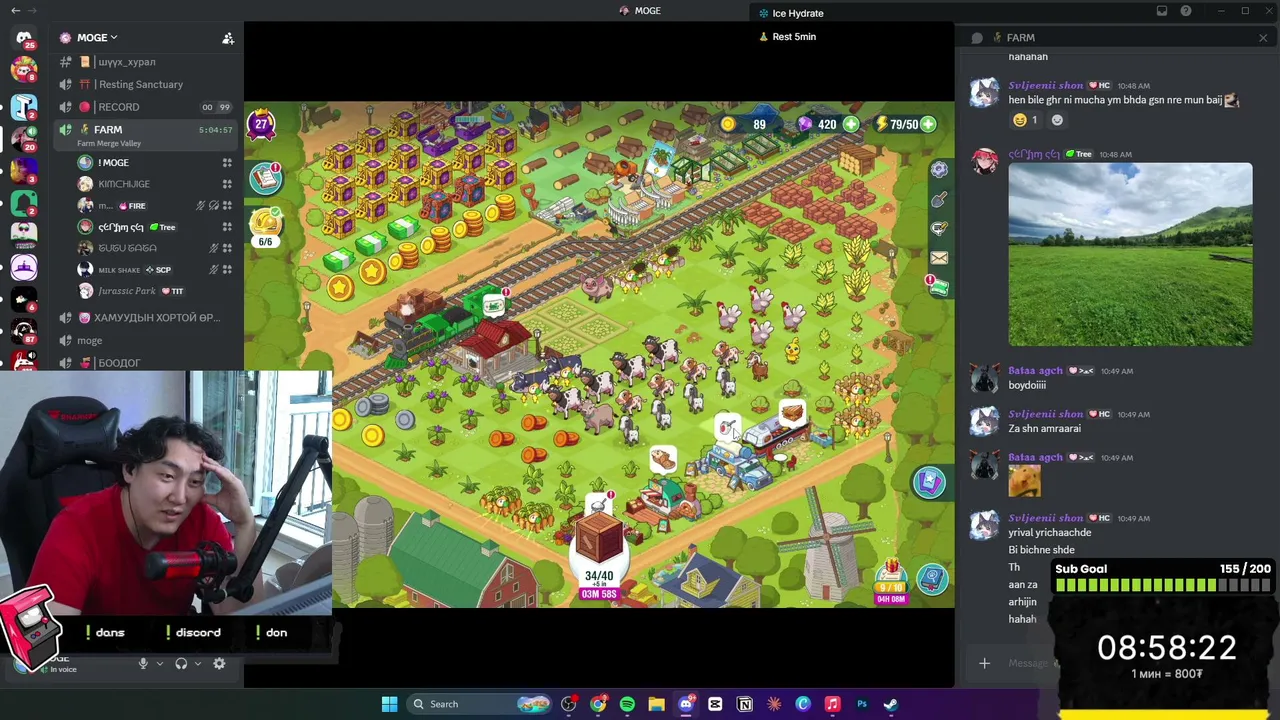Screen dimensions: 1280x720
Task: Open the quest book with red alert
Action: click(266, 178)
